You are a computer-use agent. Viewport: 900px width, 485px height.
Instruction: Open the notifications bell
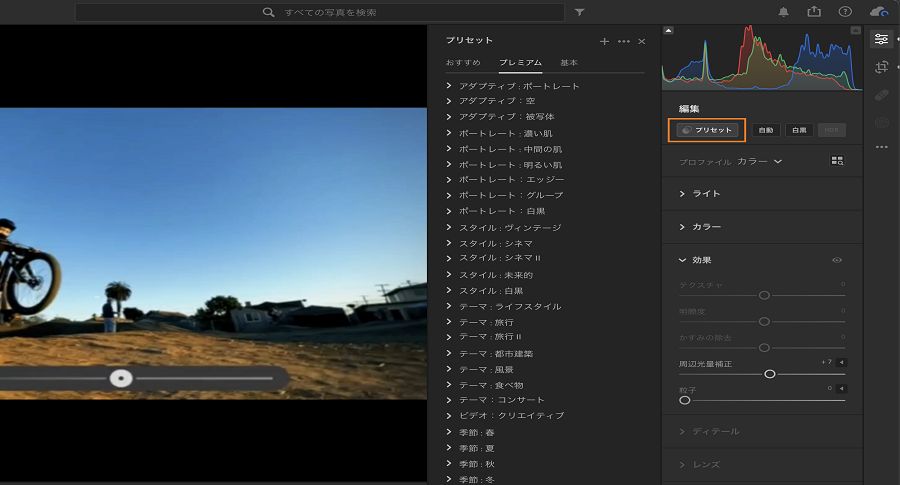tap(783, 12)
